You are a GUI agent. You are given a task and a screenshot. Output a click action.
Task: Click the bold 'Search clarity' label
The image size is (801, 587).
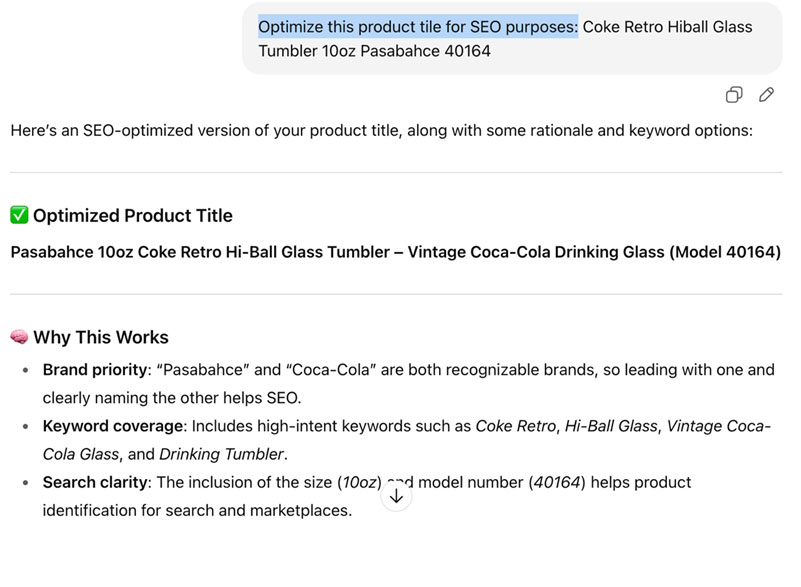pos(95,482)
